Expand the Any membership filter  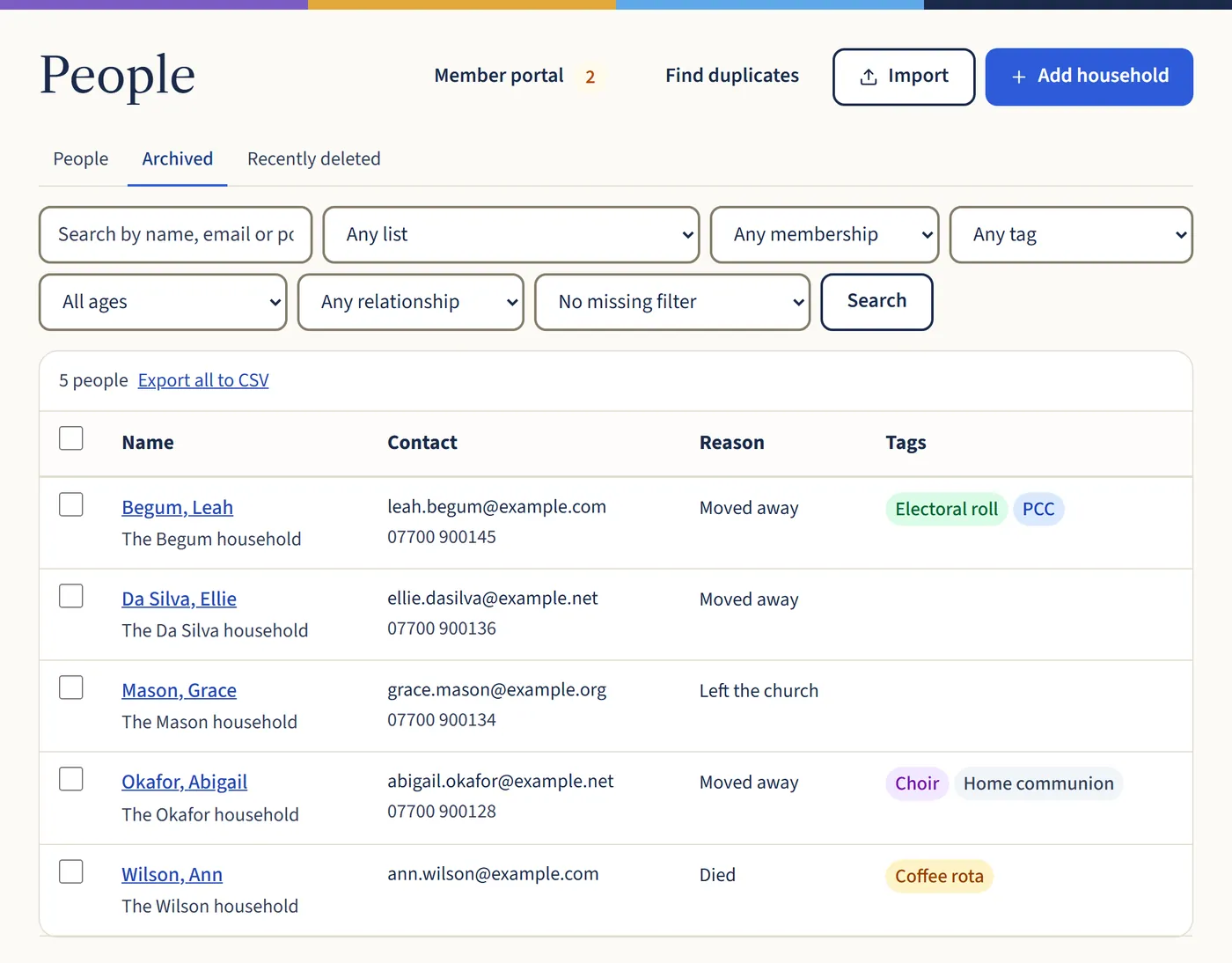click(825, 235)
